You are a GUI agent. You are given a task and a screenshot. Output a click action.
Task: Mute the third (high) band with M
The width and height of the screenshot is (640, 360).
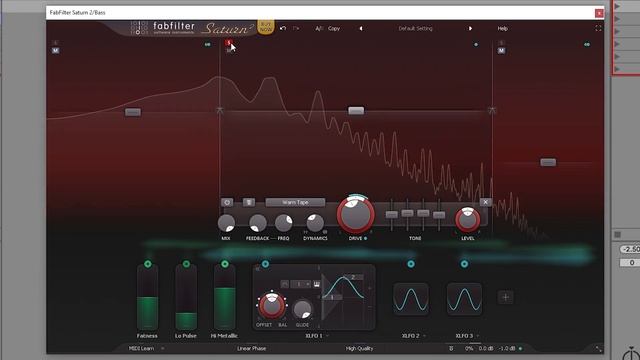click(501, 50)
